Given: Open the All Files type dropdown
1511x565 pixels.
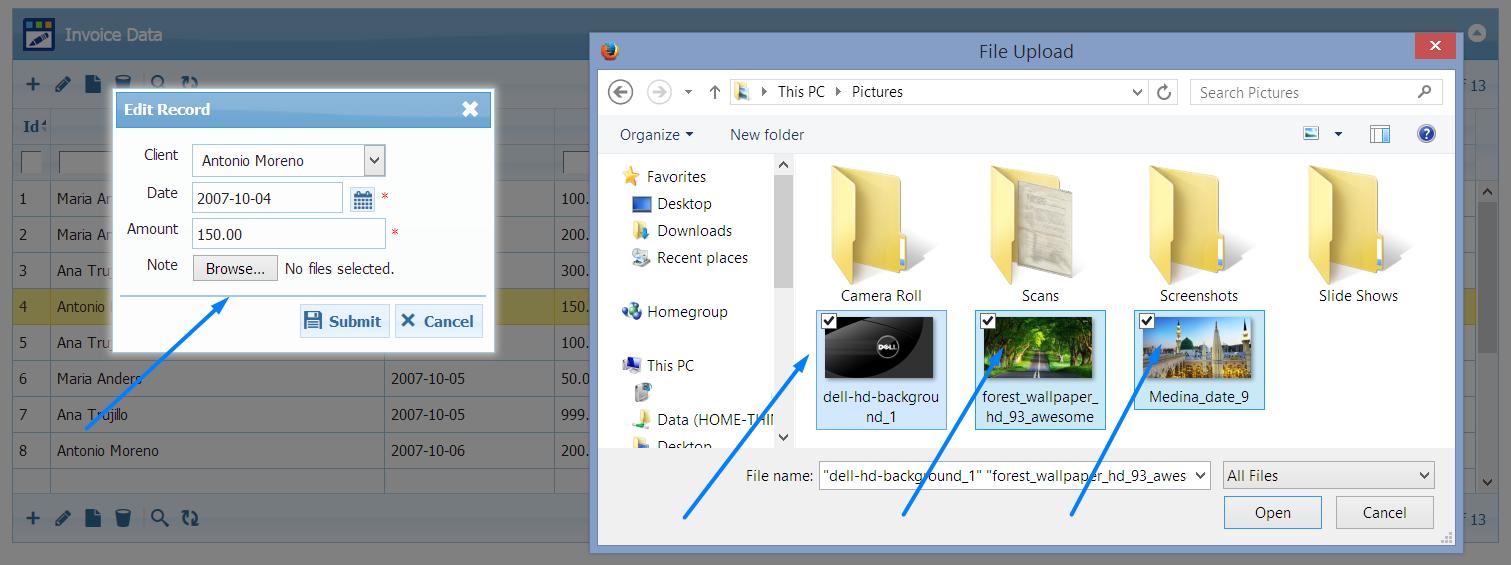Looking at the screenshot, I should click(1328, 476).
